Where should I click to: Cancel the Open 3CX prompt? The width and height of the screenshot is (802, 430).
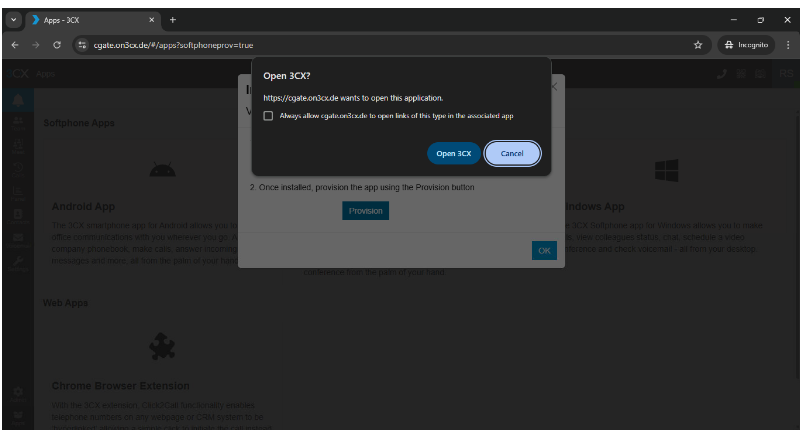512,153
